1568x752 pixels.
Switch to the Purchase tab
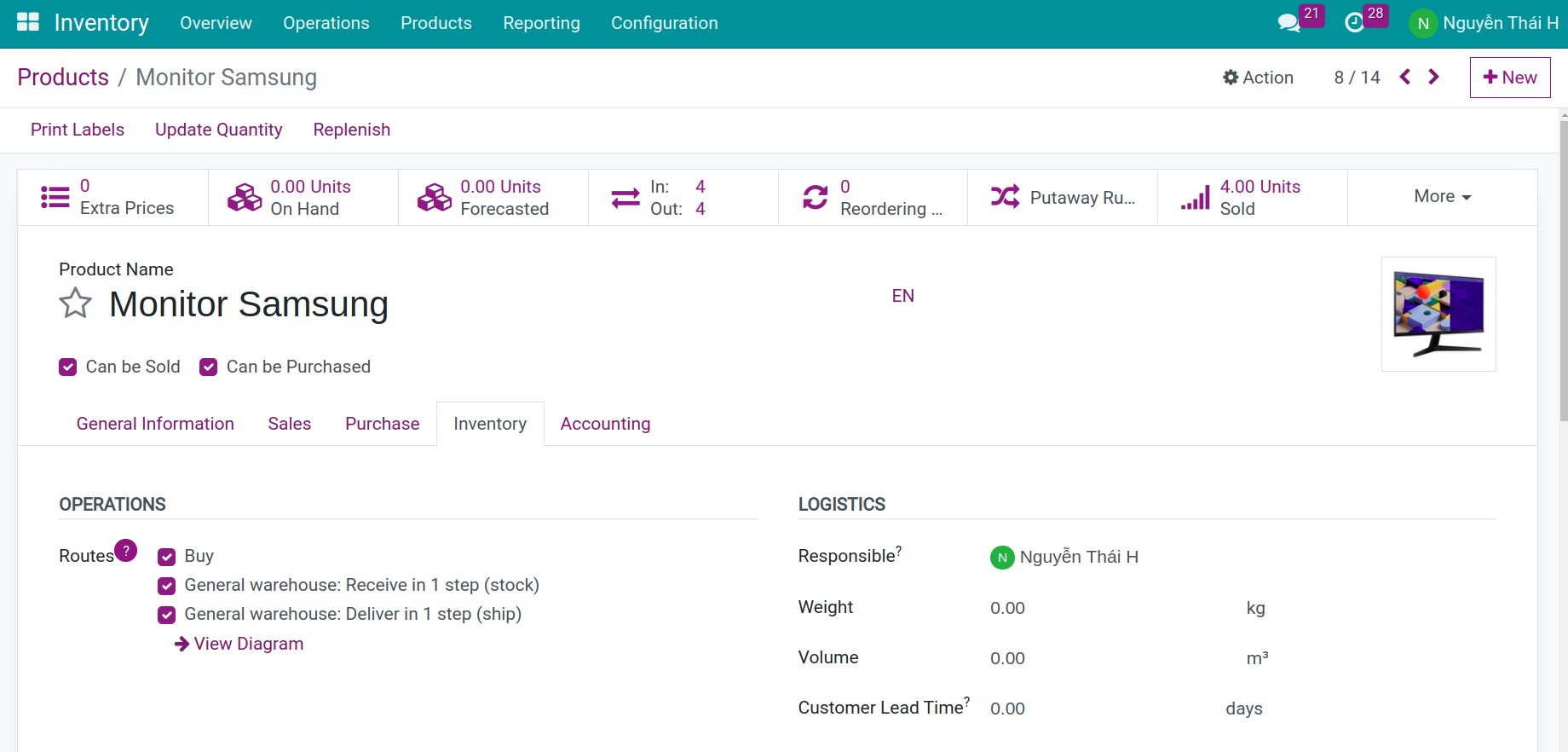click(383, 424)
